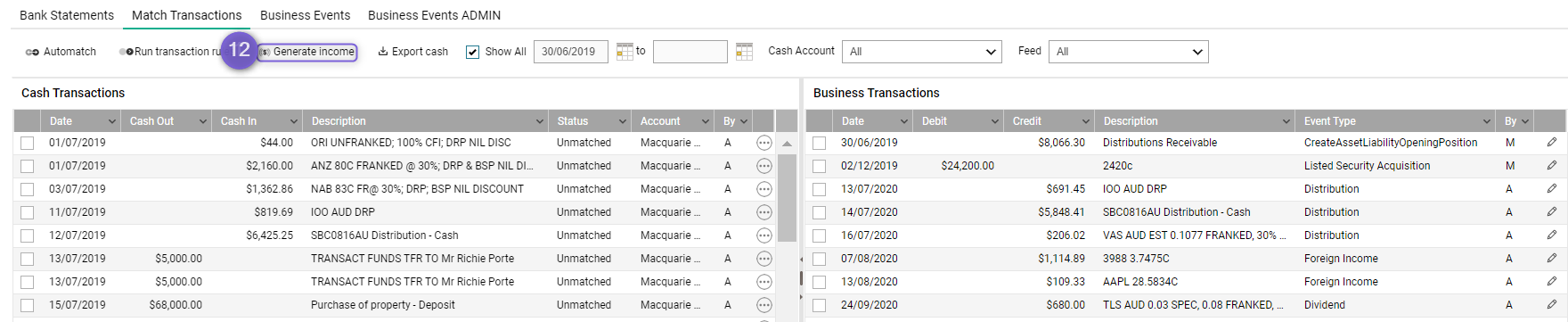
Task: Open Credit column filter arrow
Action: pos(1086,121)
